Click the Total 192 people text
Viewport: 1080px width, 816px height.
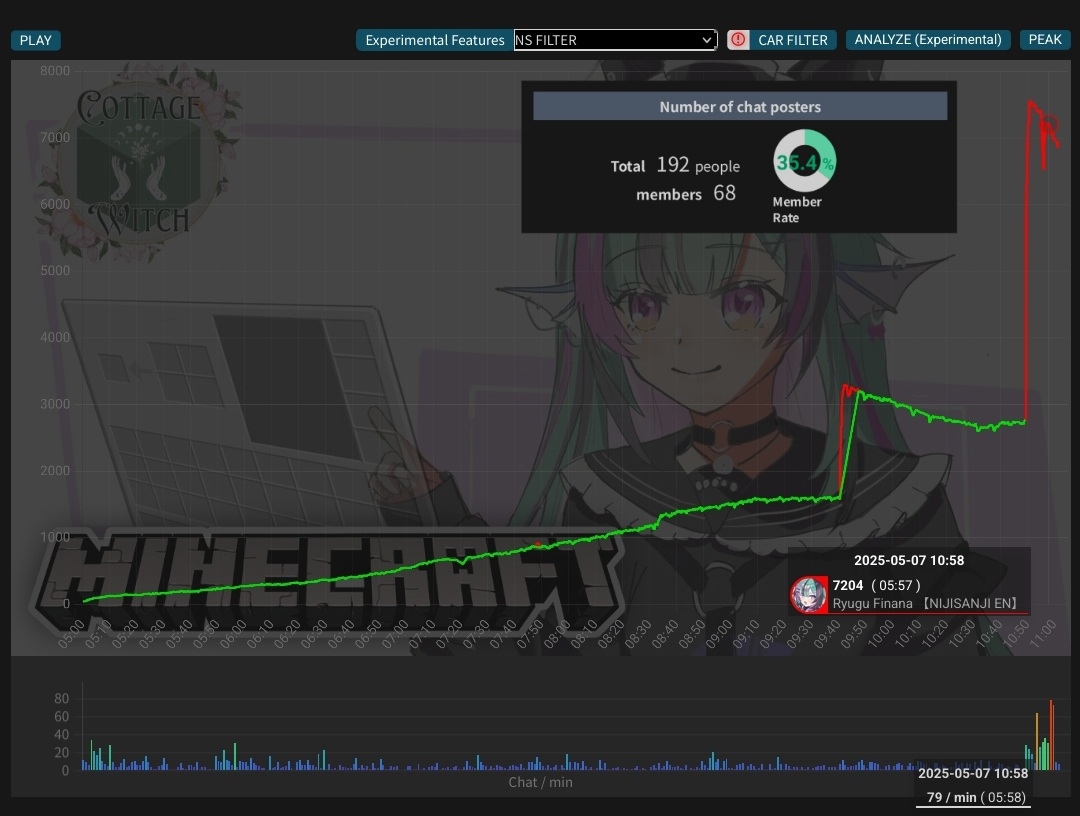[675, 165]
